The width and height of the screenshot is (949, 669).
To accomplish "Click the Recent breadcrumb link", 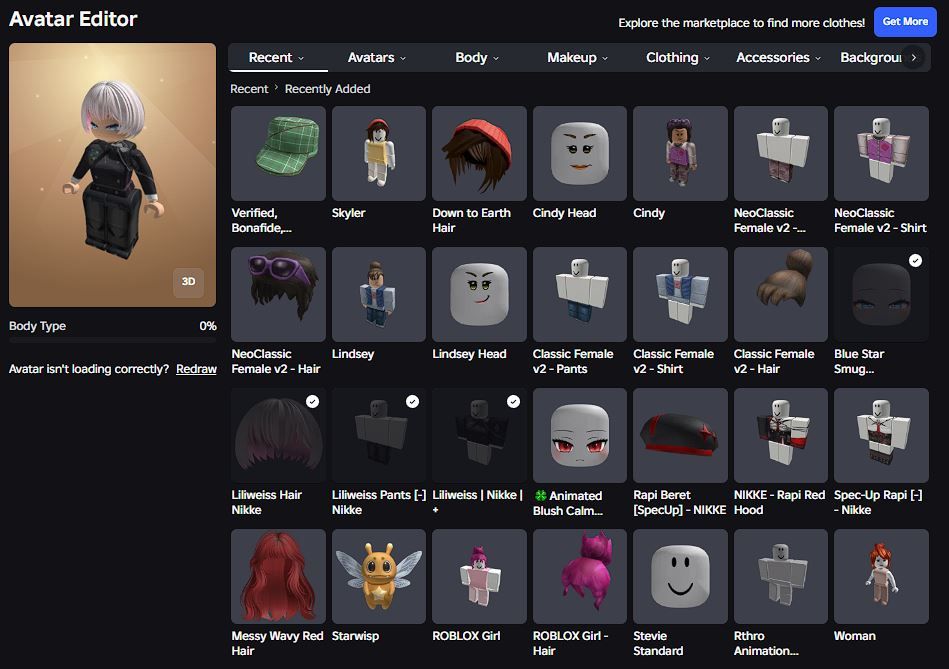I will [x=249, y=89].
